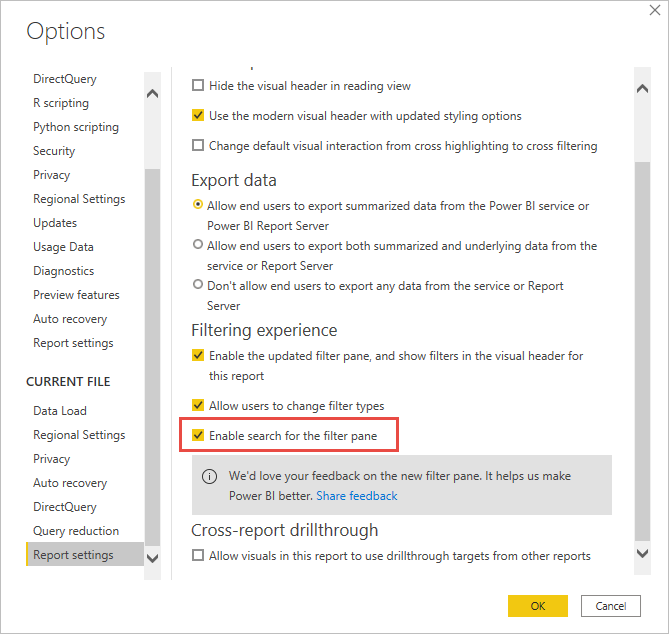Click the info icon in feedback banner
Viewport: 669px width, 634px height.
(x=209, y=476)
